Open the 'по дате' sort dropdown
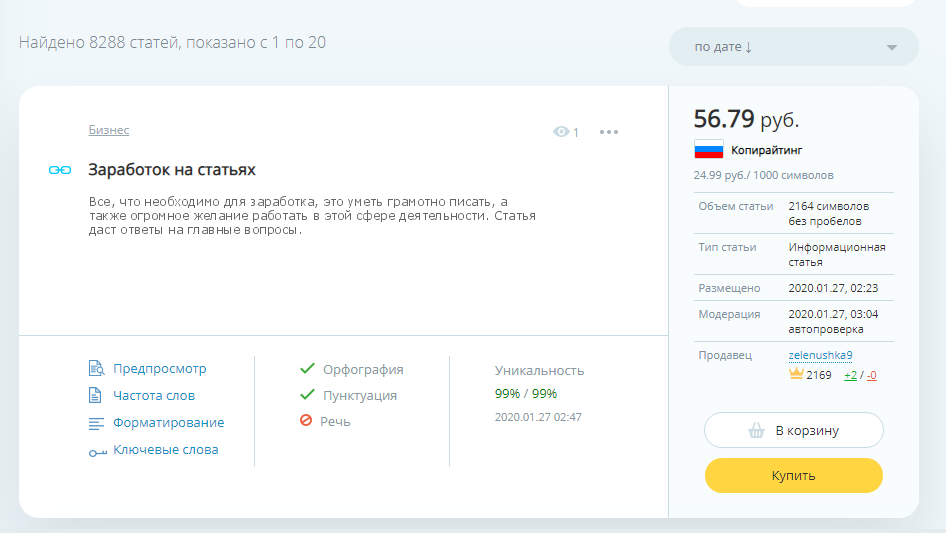This screenshot has height=533, width=946. click(x=780, y=47)
